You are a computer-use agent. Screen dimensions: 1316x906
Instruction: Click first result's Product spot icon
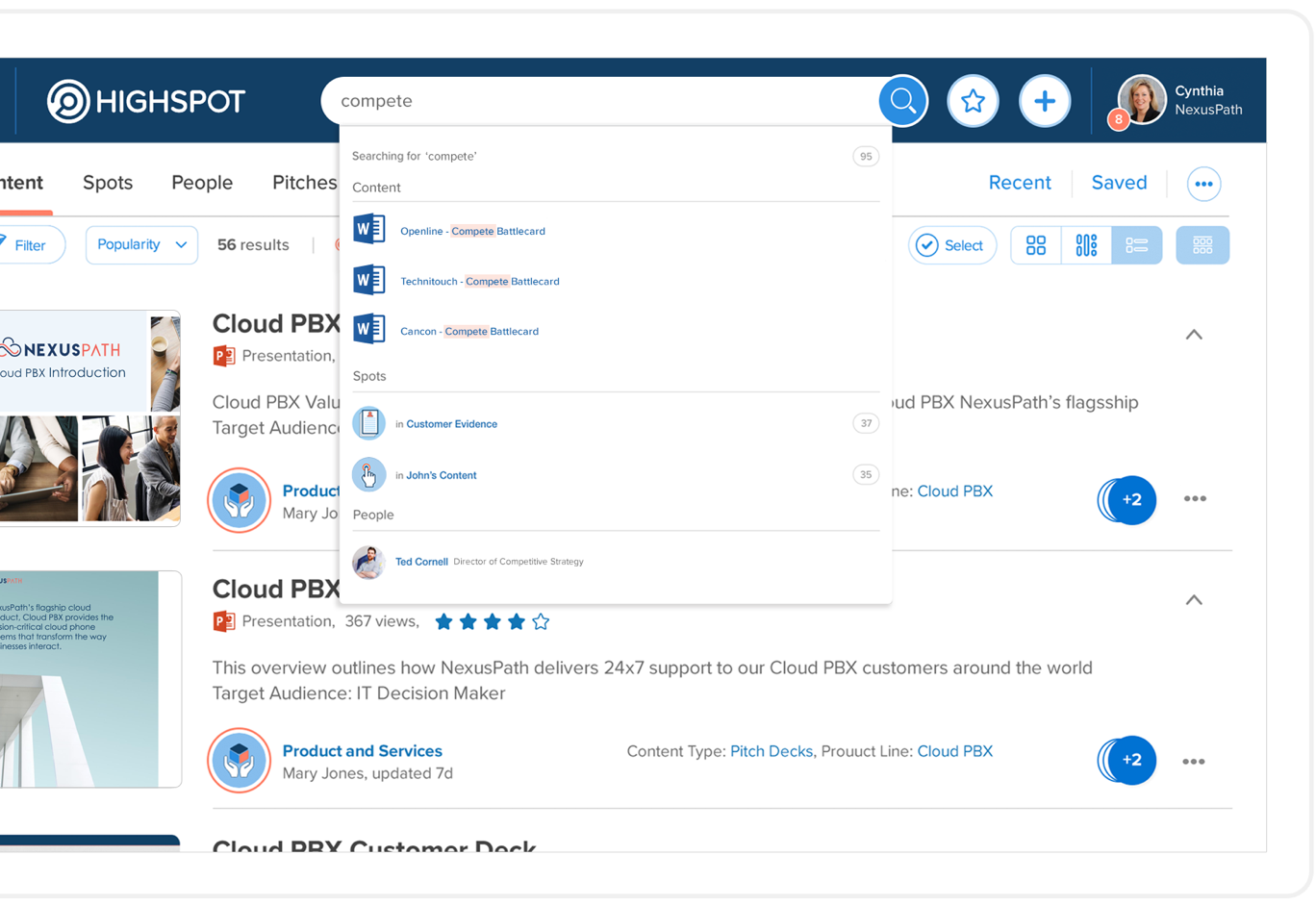(x=240, y=500)
